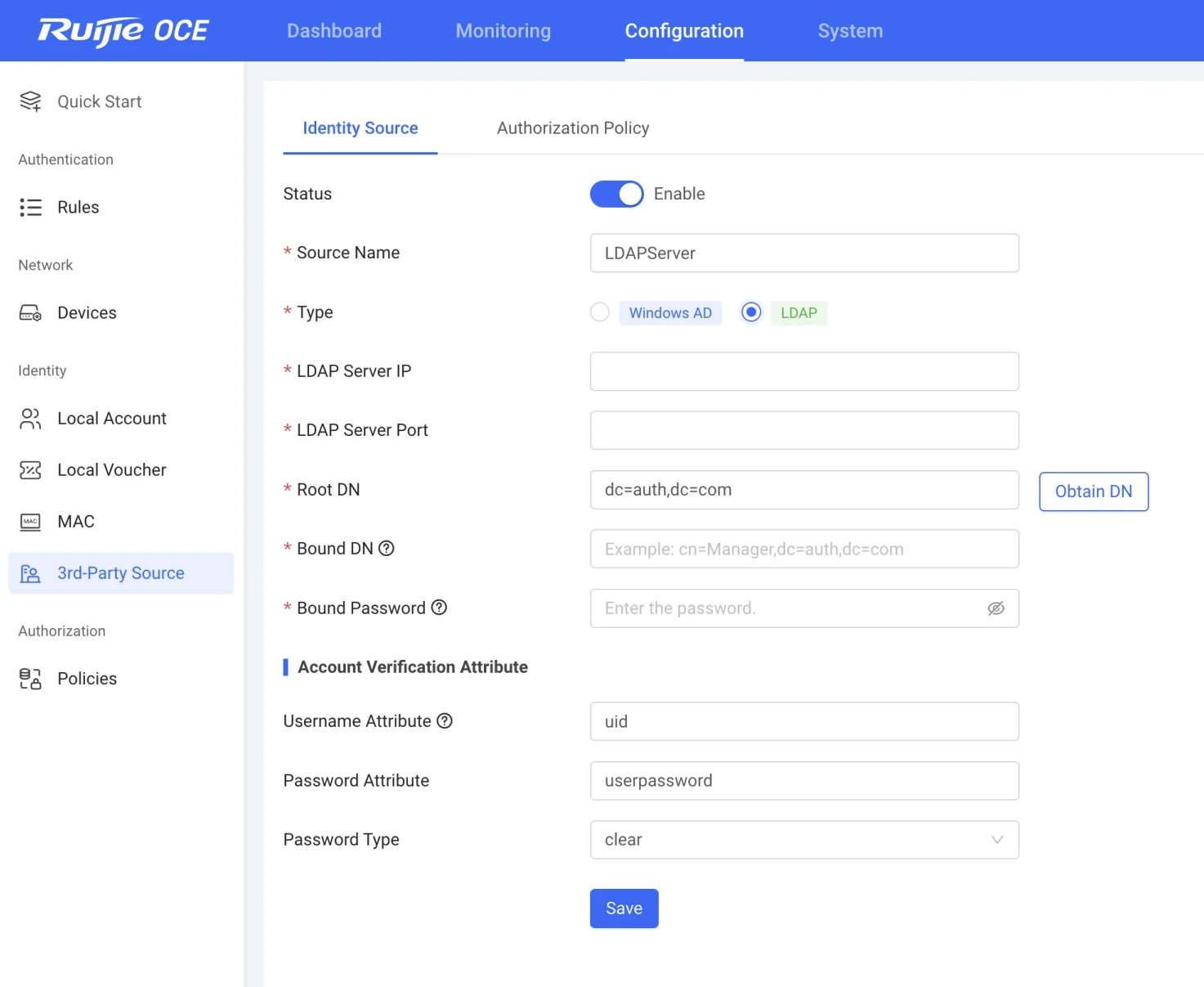The height and width of the screenshot is (987, 1204).
Task: Click the Bound DN help icon
Action: point(387,549)
